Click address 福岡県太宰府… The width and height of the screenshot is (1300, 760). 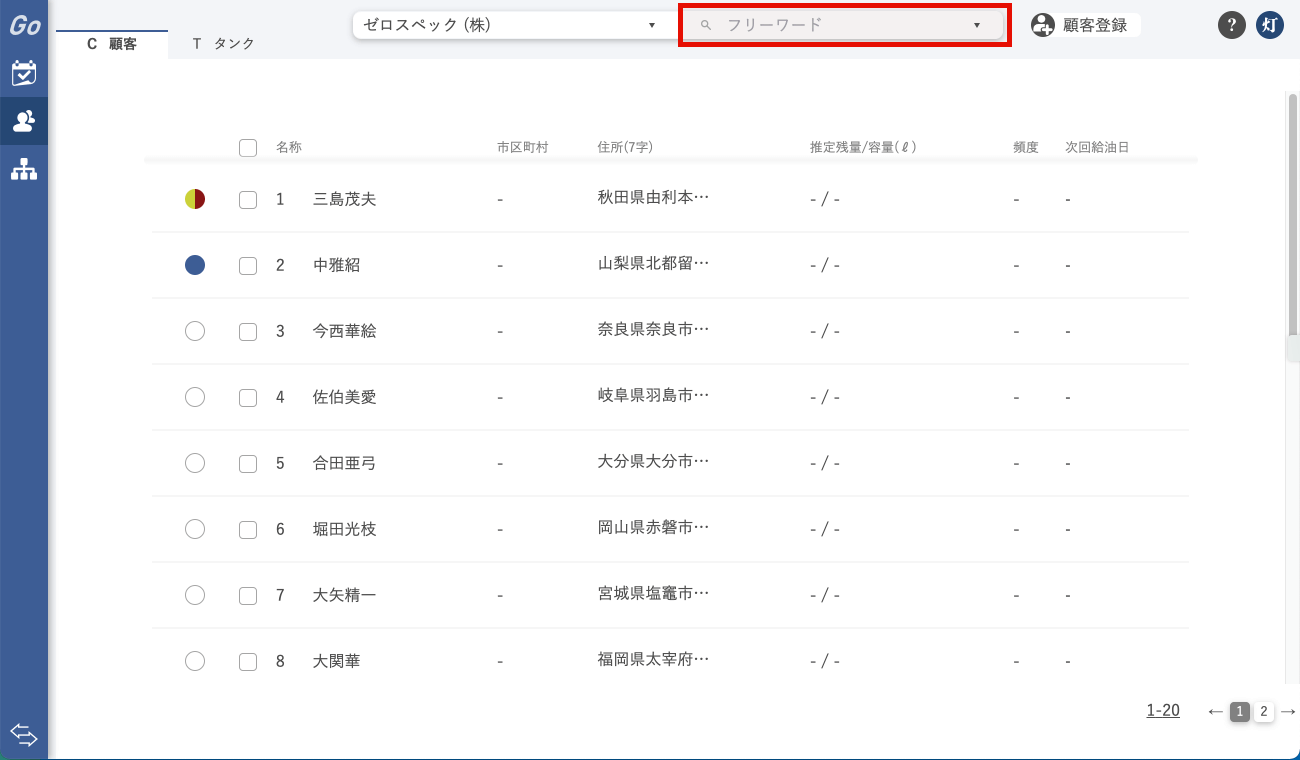(x=653, y=659)
